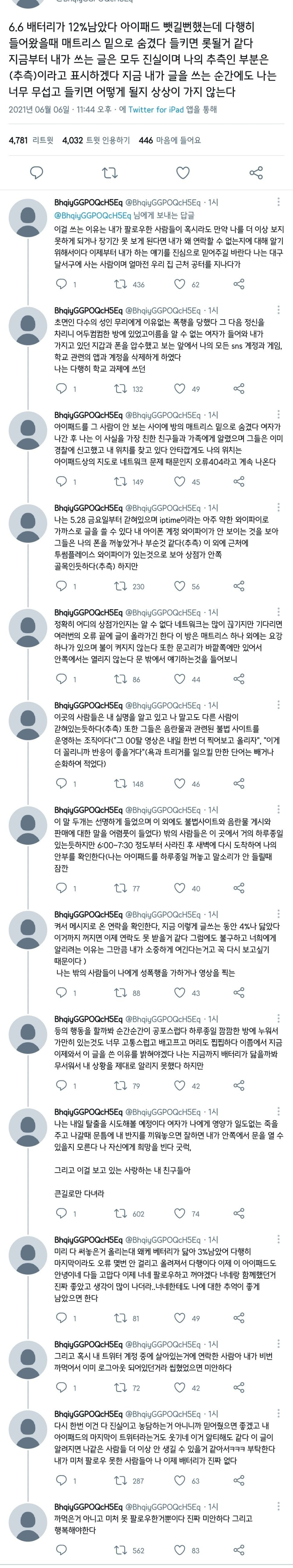Retweet the reply showing 230 retweets
This screenshot has height=1568, width=293.
pos(120,586)
